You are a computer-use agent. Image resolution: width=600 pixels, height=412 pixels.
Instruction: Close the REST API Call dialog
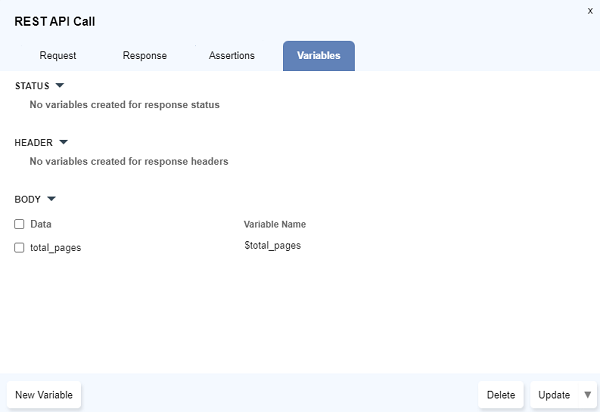coord(589,10)
